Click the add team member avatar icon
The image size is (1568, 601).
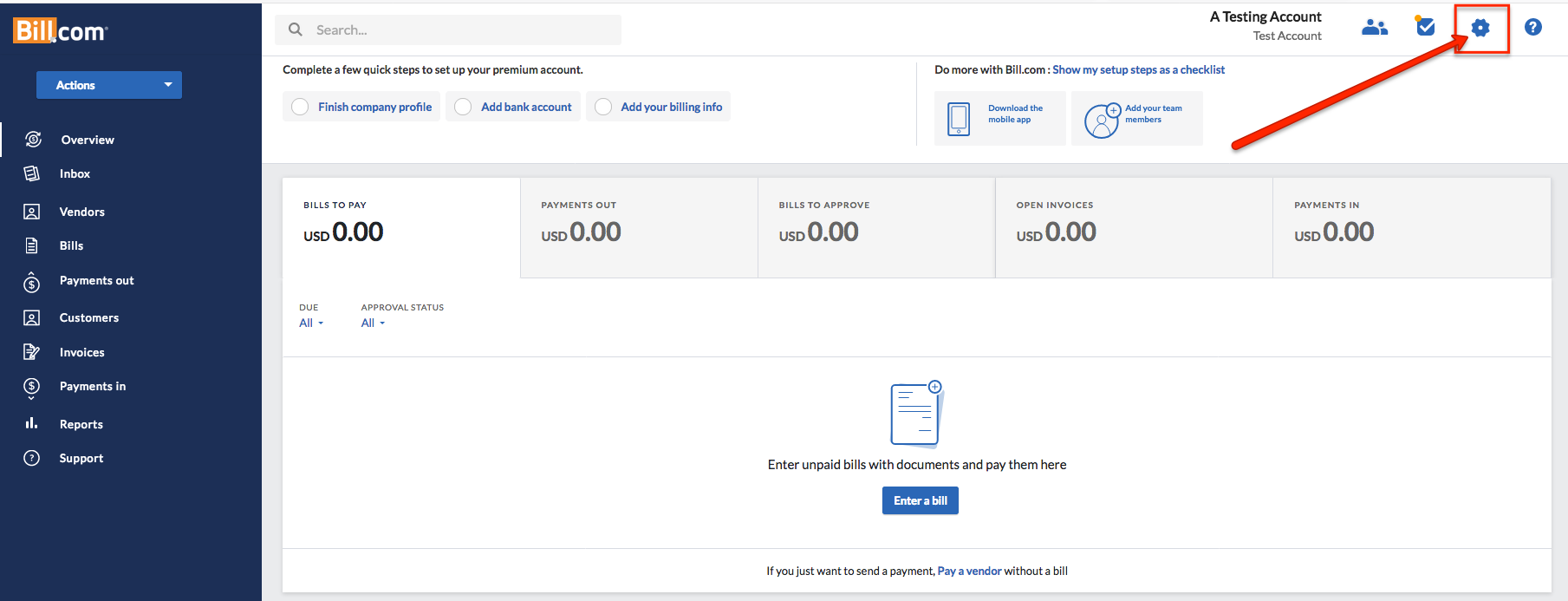coord(1103,121)
